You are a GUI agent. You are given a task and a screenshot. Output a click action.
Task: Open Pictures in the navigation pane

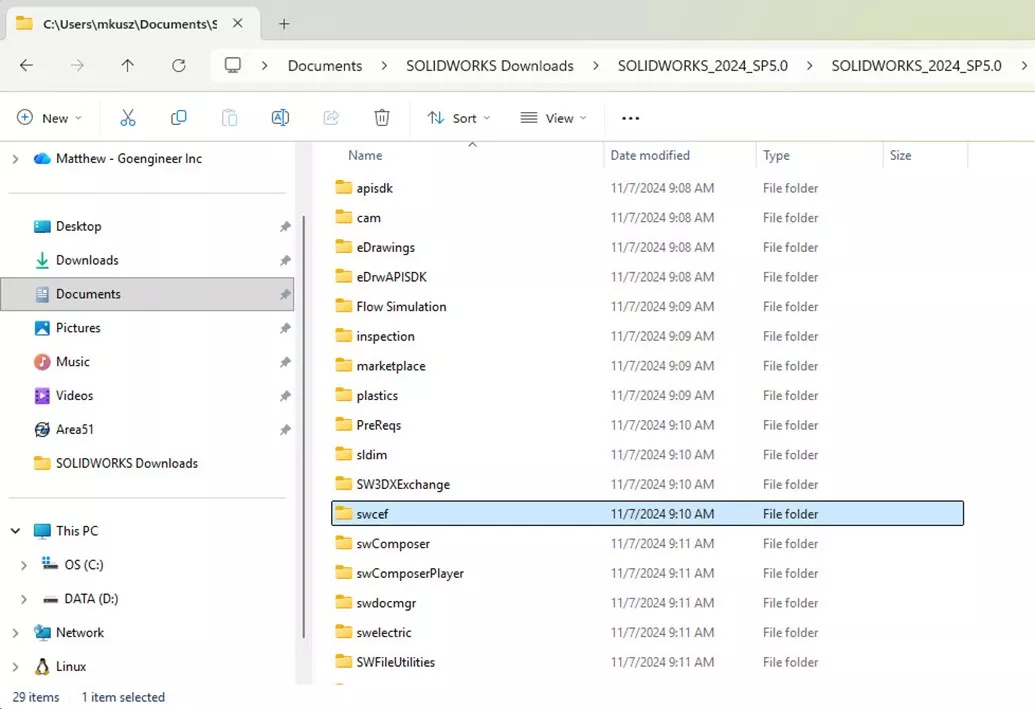pyautogui.click(x=78, y=328)
